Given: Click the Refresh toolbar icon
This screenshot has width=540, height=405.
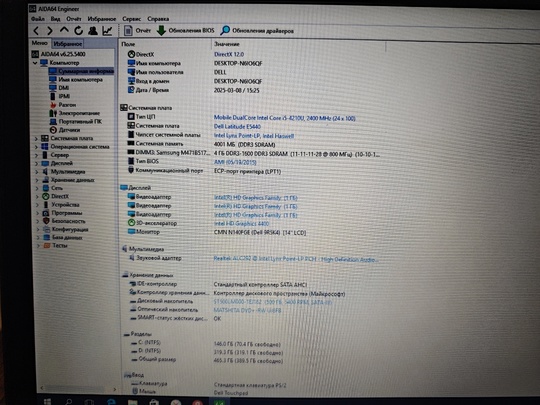Looking at the screenshot, I should click(79, 31).
